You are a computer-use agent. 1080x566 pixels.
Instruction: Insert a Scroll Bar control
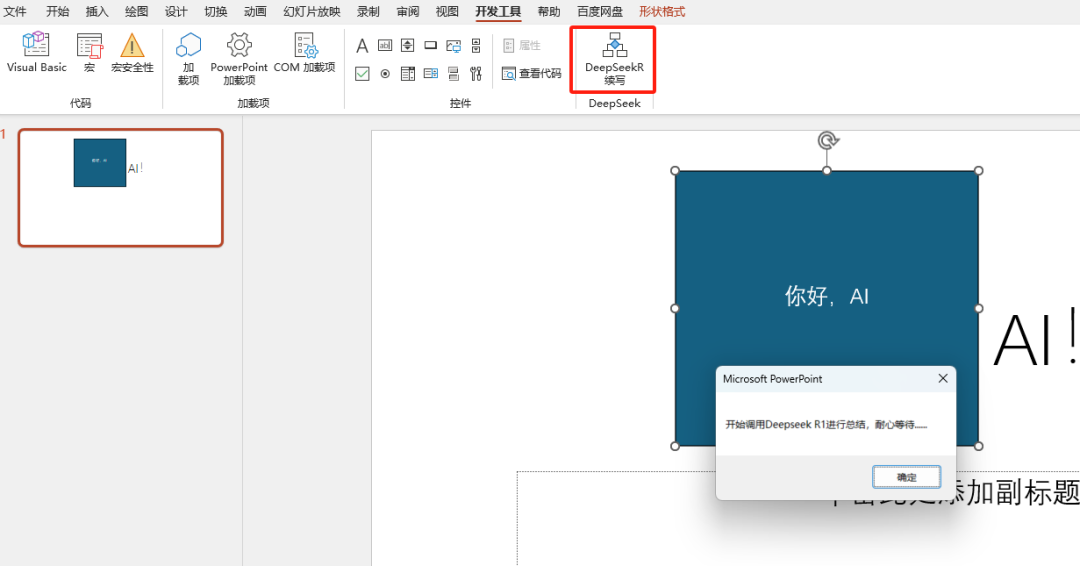coord(476,45)
